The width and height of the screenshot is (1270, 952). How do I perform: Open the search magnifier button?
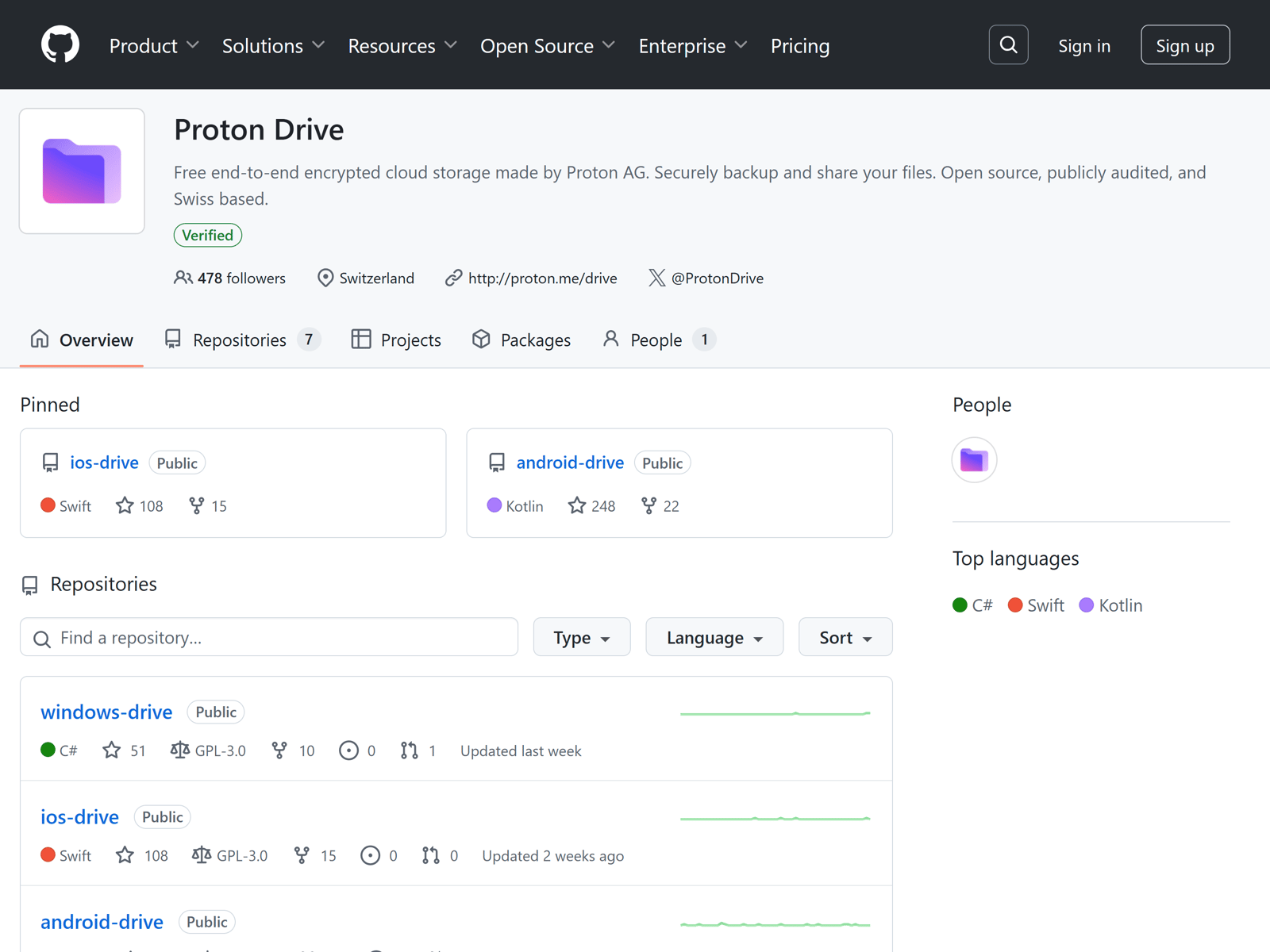click(x=1008, y=45)
